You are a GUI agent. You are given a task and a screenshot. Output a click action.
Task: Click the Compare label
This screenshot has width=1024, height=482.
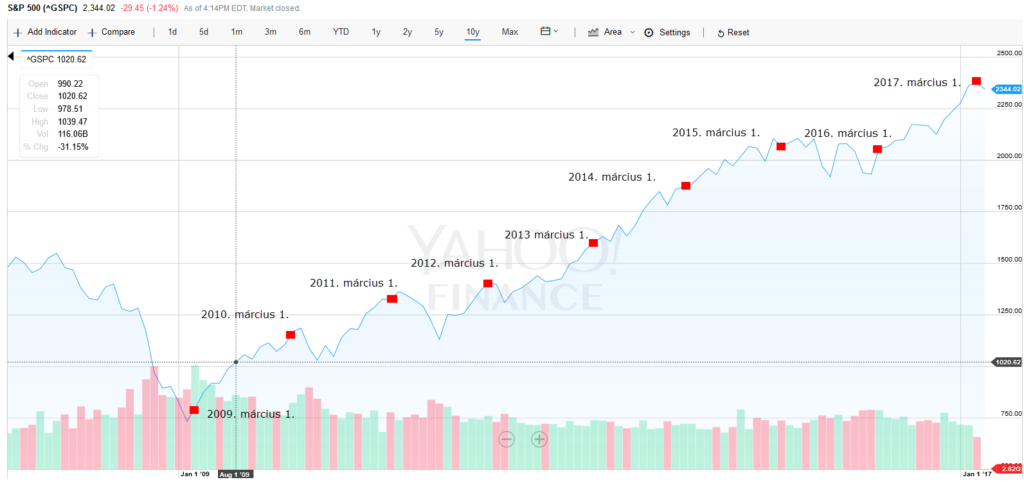(x=118, y=32)
